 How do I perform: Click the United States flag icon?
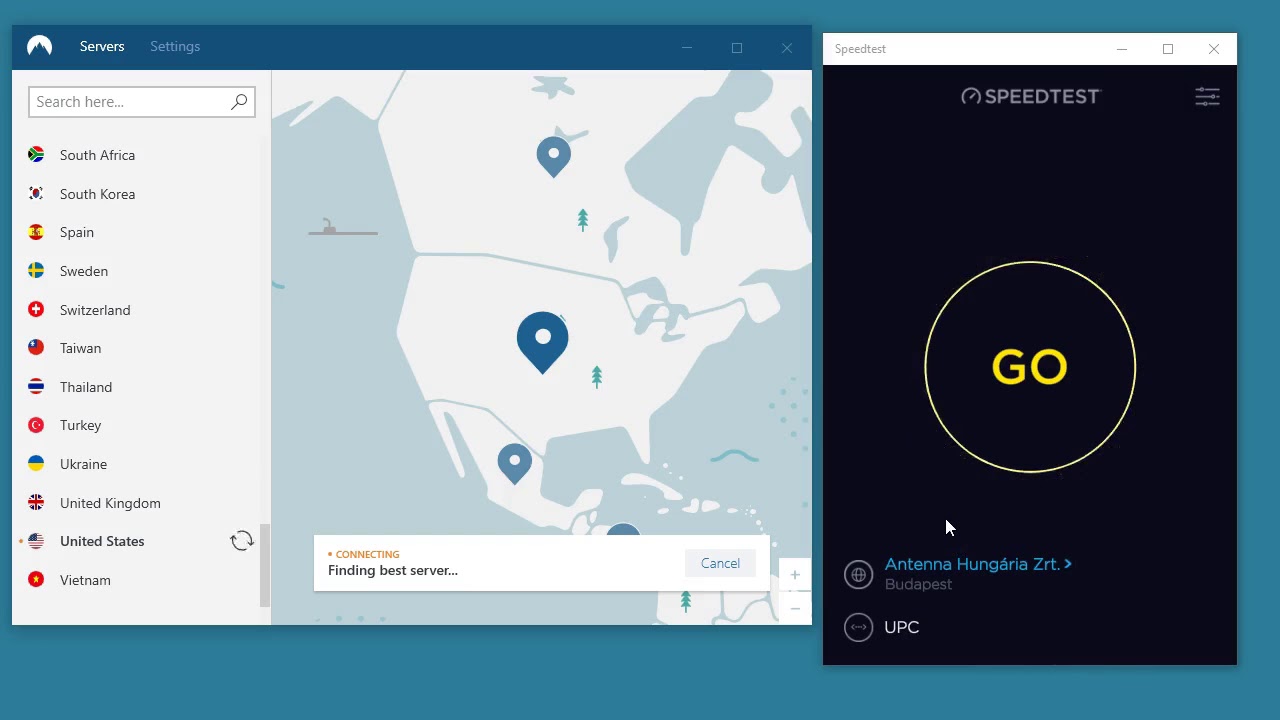tap(36, 541)
